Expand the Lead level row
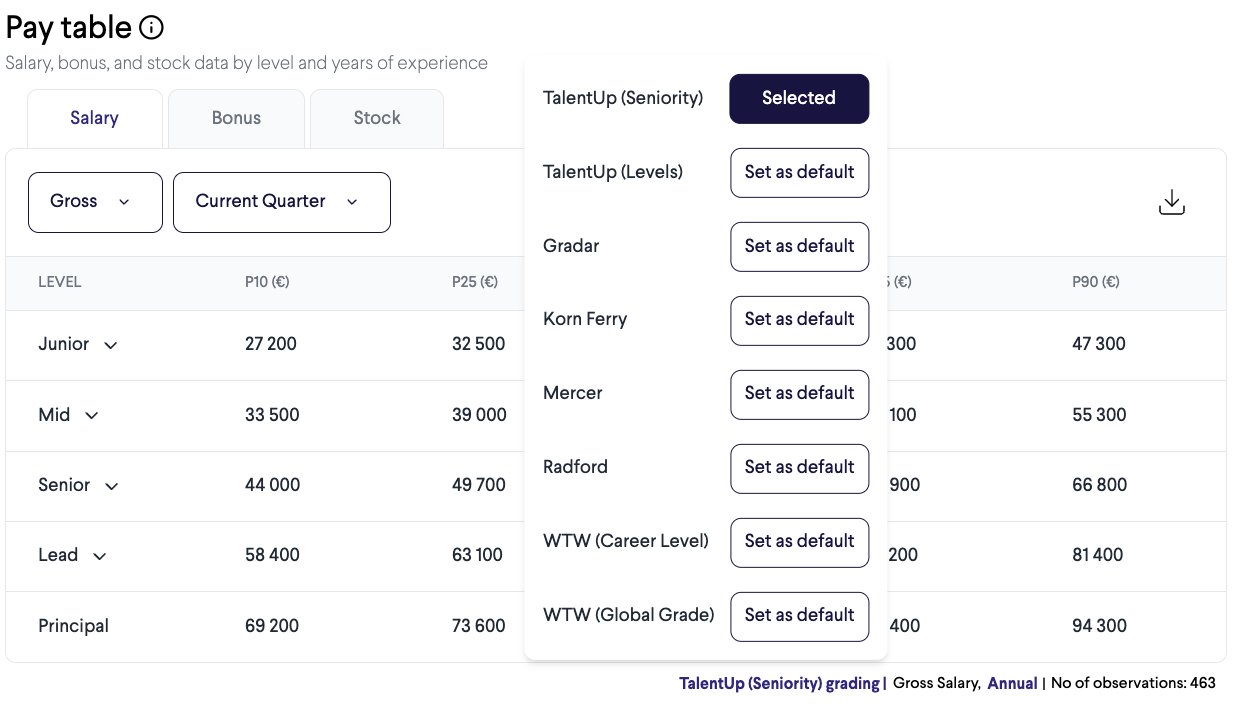The height and width of the screenshot is (710, 1240). pos(100,556)
